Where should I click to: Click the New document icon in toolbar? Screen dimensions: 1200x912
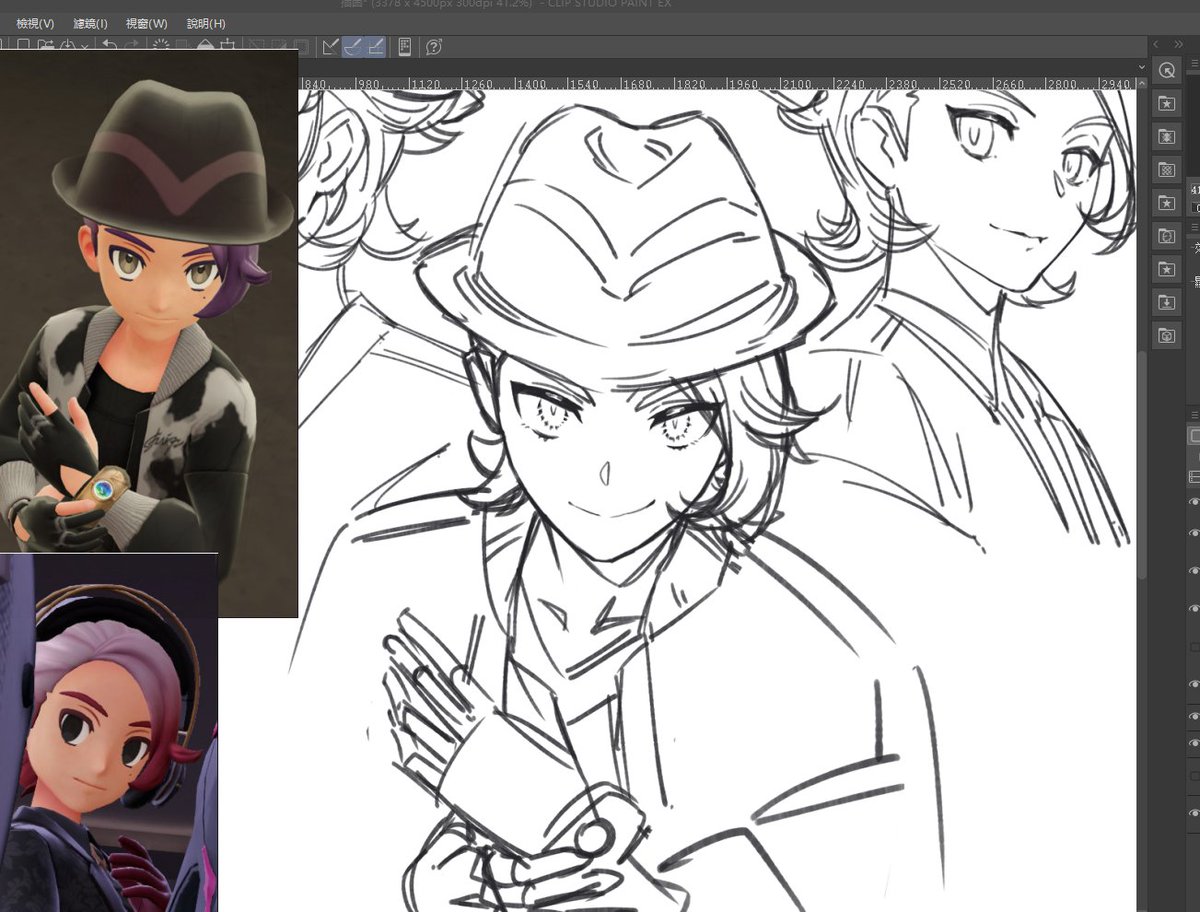click(23, 46)
